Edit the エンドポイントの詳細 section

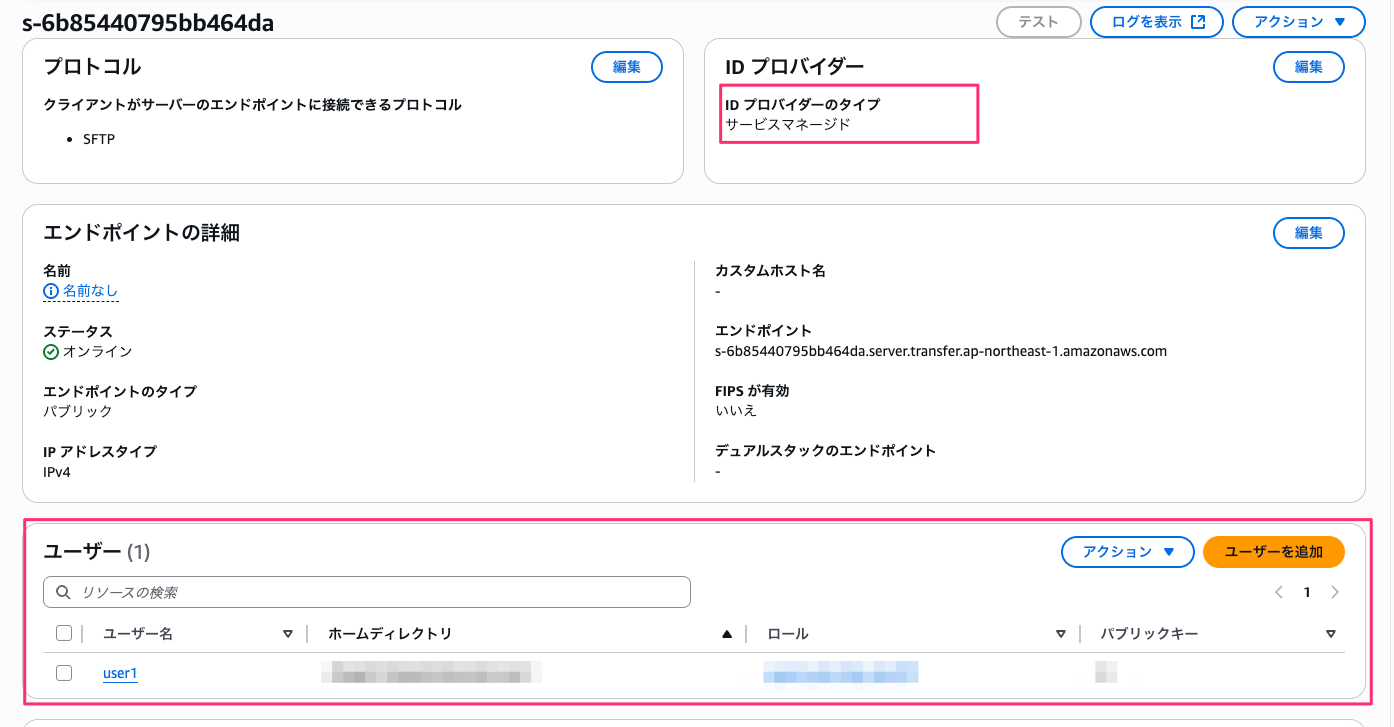coord(1308,233)
